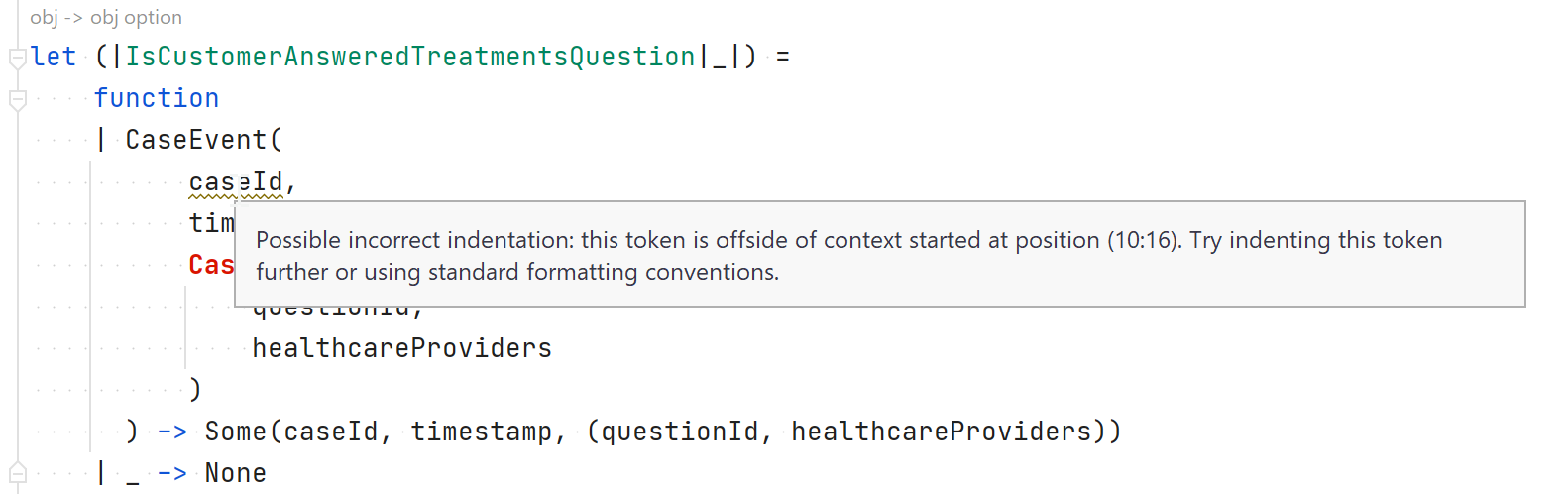Click the underlined caseId identifier
Viewport: 1568px width, 494px height.
[x=236, y=183]
